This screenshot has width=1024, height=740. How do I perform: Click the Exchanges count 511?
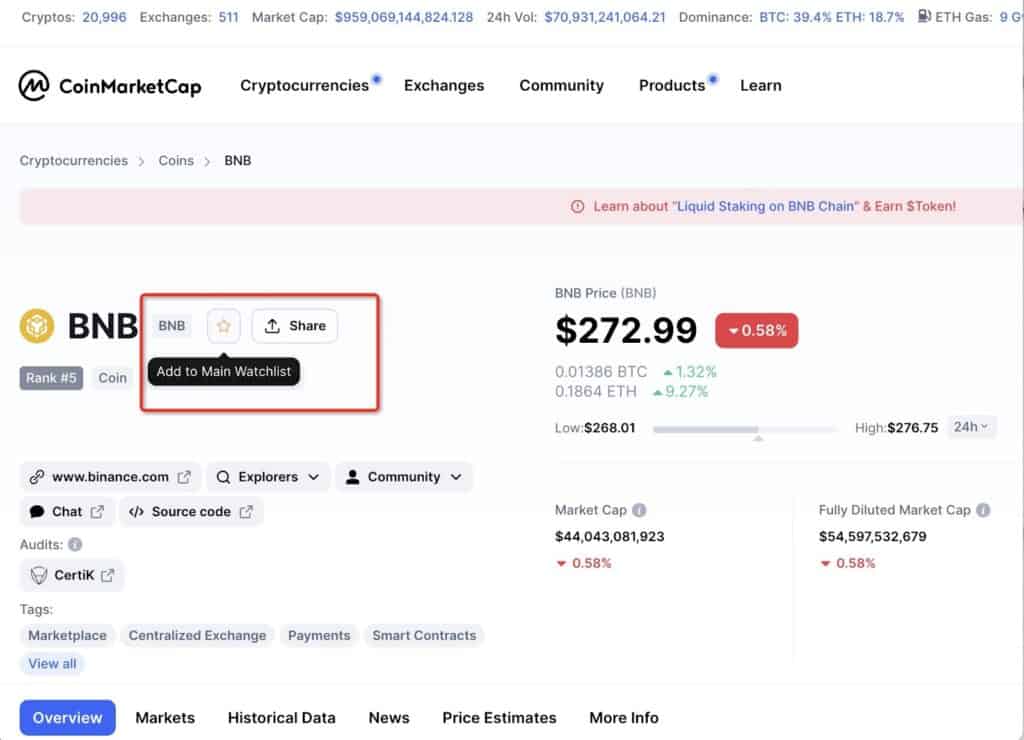click(x=229, y=17)
